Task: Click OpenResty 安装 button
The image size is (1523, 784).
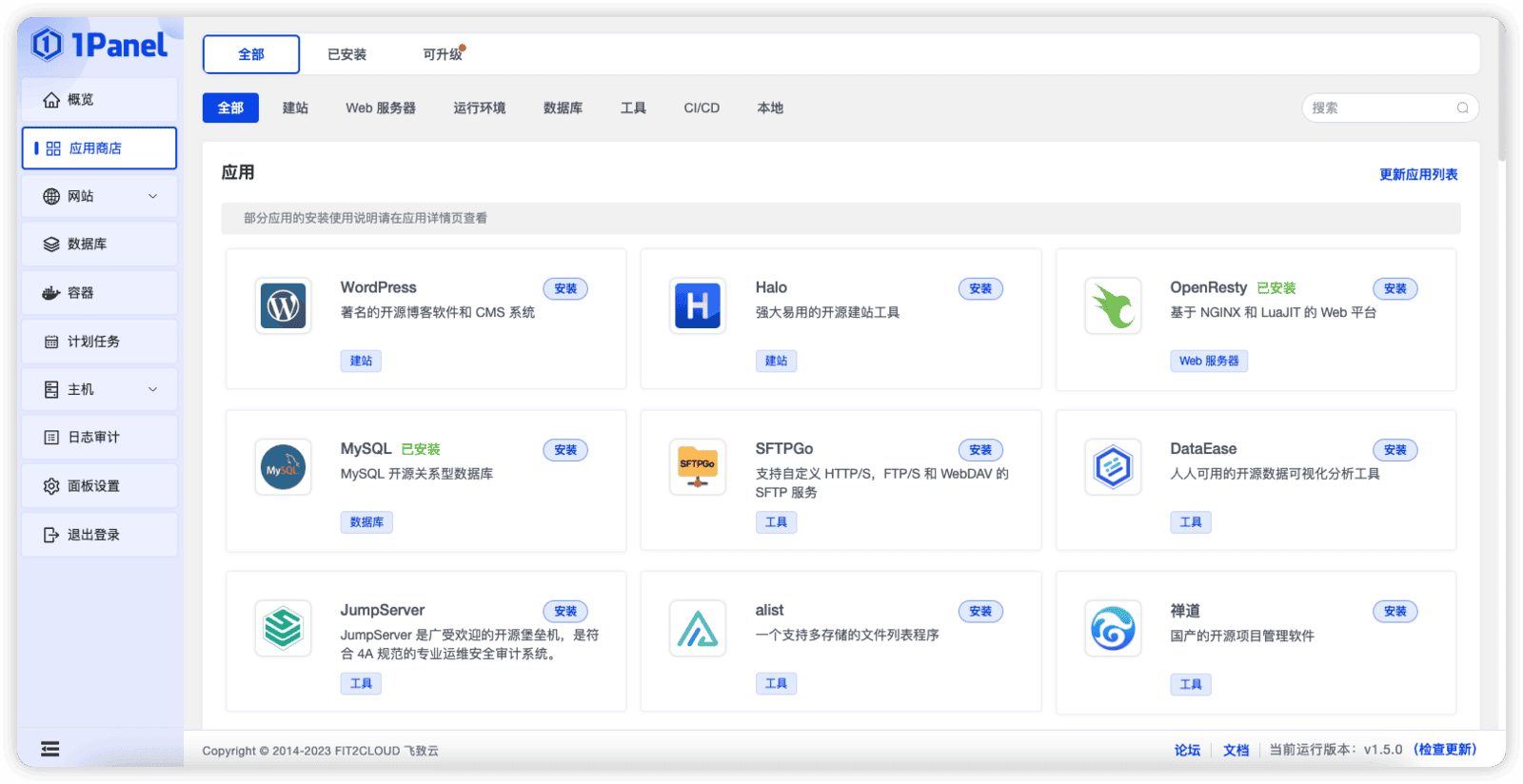Action: tap(1395, 288)
